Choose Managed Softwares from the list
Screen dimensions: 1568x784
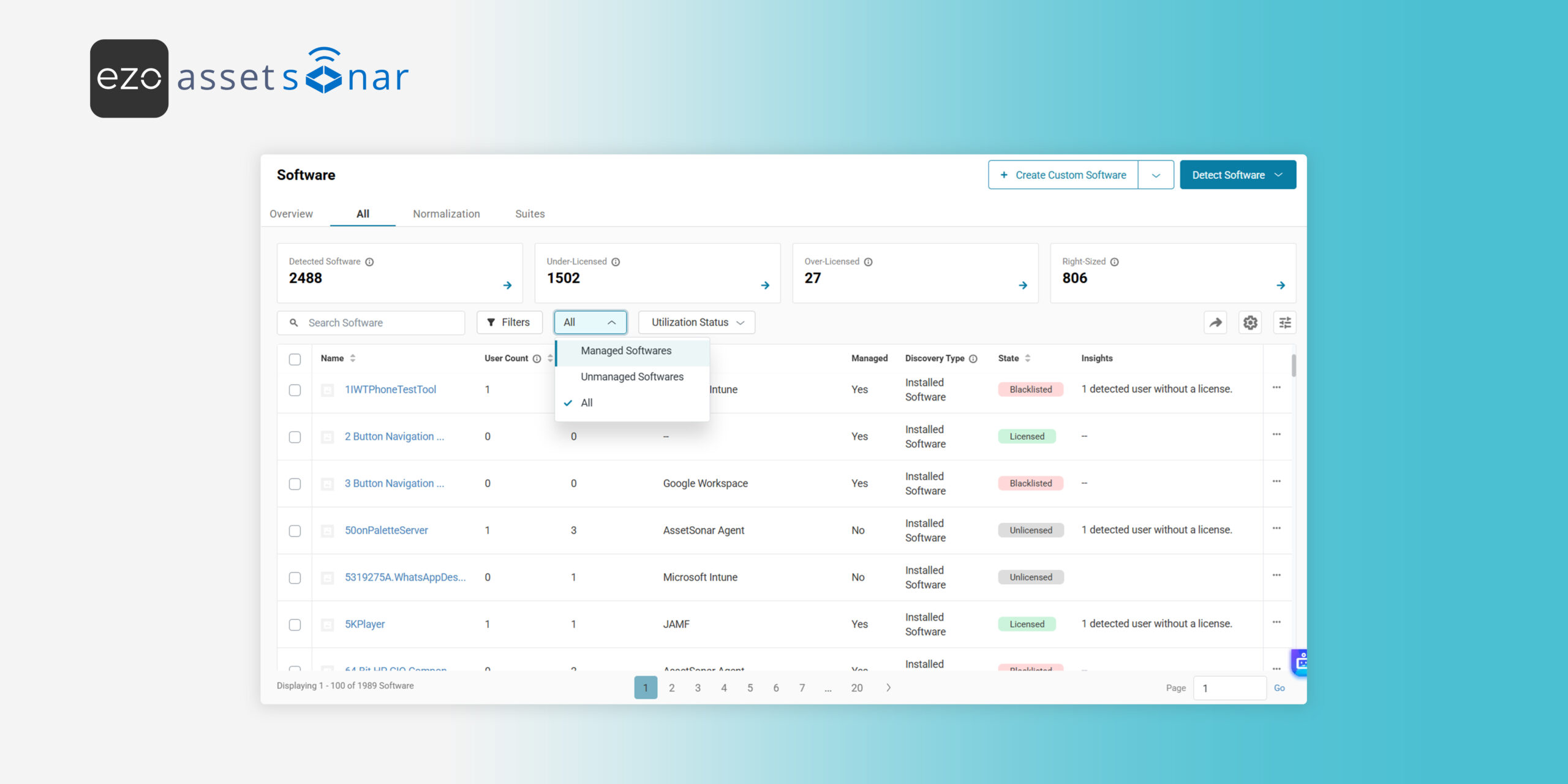tap(626, 351)
